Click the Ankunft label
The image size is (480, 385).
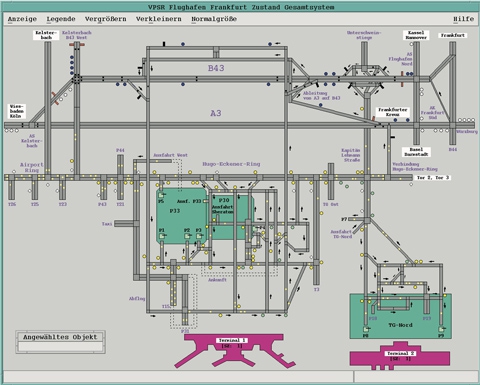217,280
